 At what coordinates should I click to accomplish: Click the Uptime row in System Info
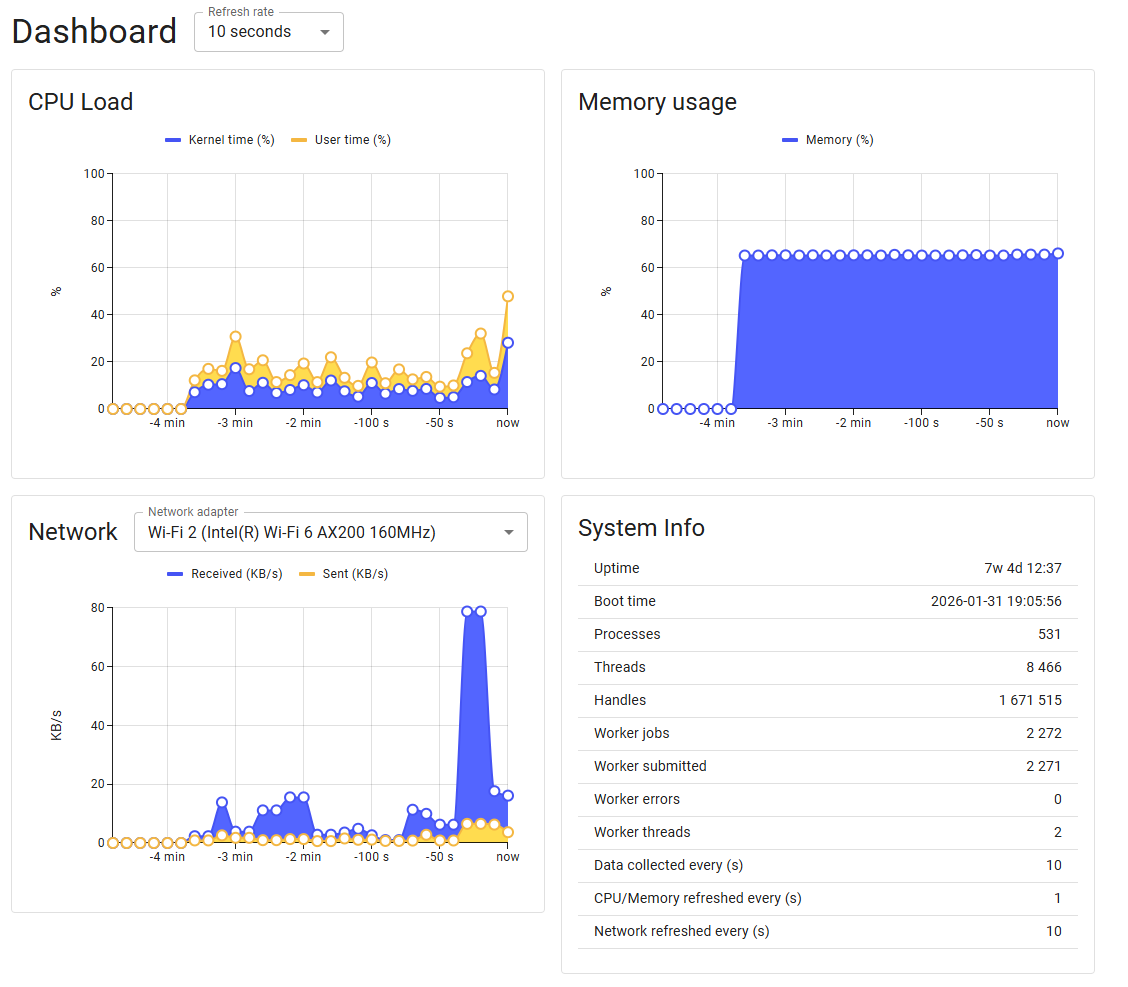pos(827,568)
